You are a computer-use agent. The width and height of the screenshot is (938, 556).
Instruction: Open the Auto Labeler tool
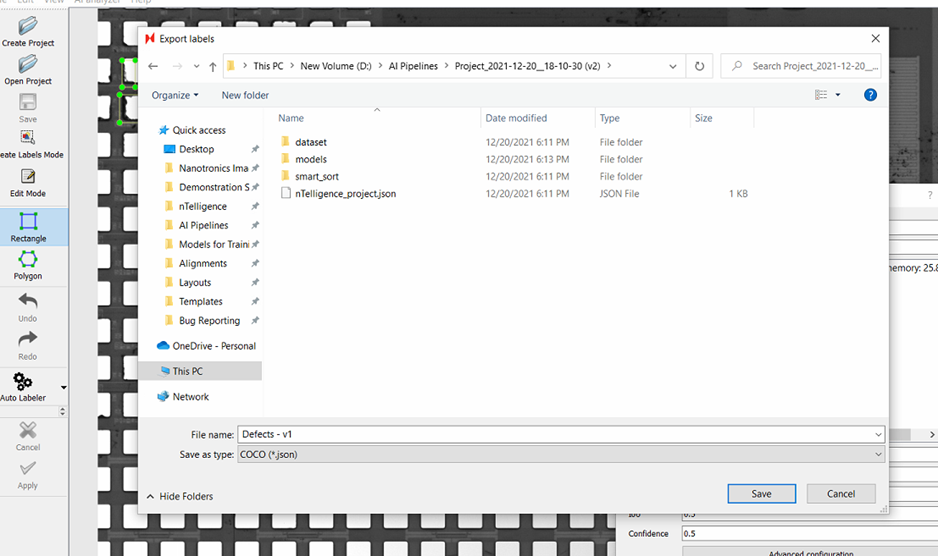click(x=23, y=382)
